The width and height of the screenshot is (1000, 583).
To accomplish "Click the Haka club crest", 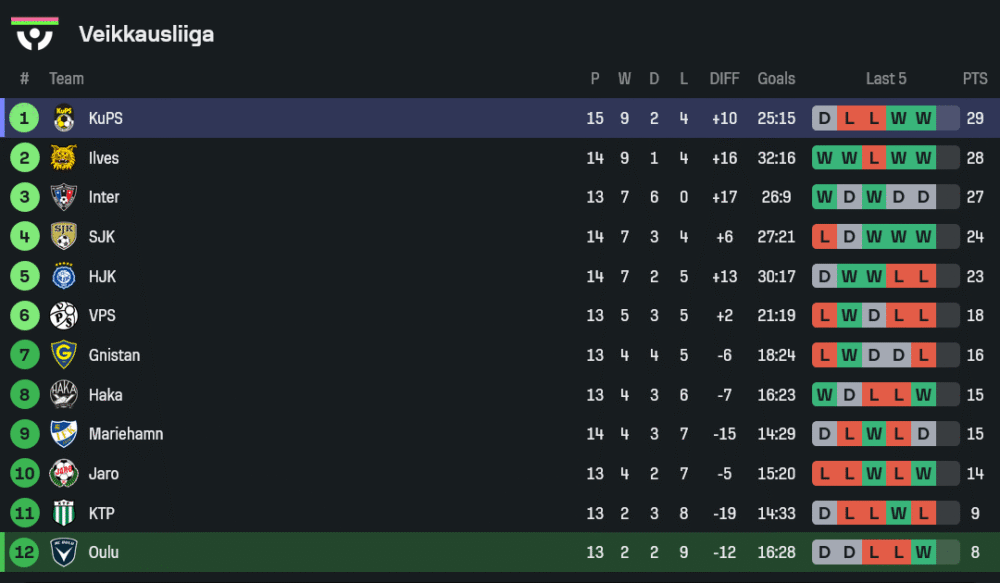I will (x=64, y=395).
